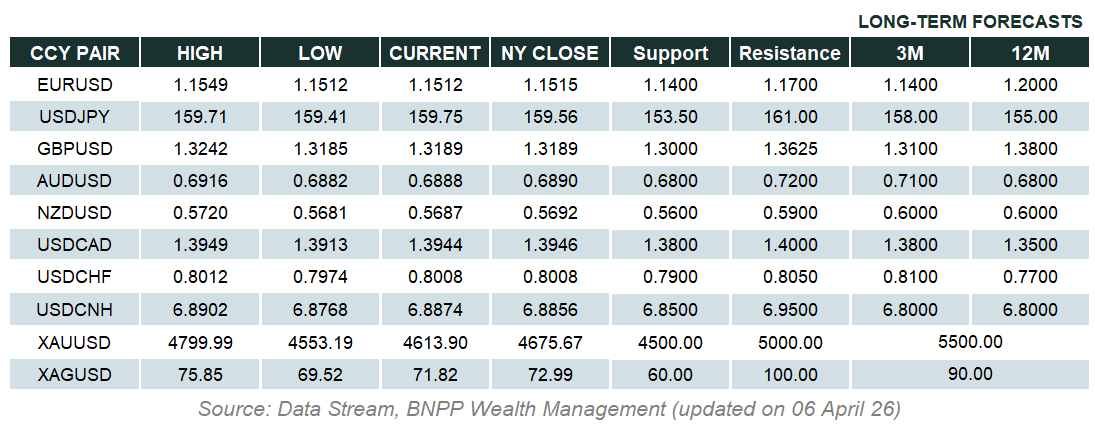Click the Resistance column header
The image size is (1095, 425).
(790, 54)
